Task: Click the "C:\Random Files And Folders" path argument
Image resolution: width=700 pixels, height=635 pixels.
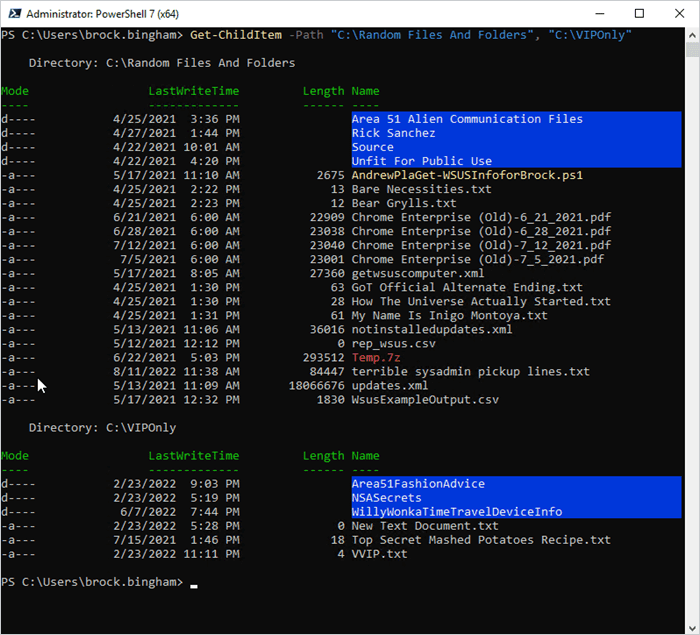Action: [432, 35]
